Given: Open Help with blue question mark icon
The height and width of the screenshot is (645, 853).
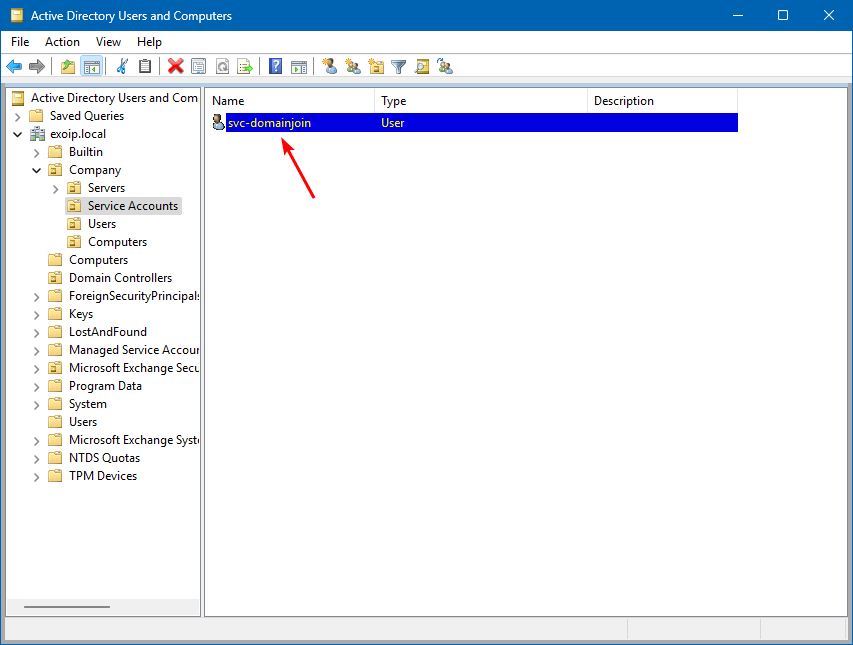Looking at the screenshot, I should click(276, 67).
